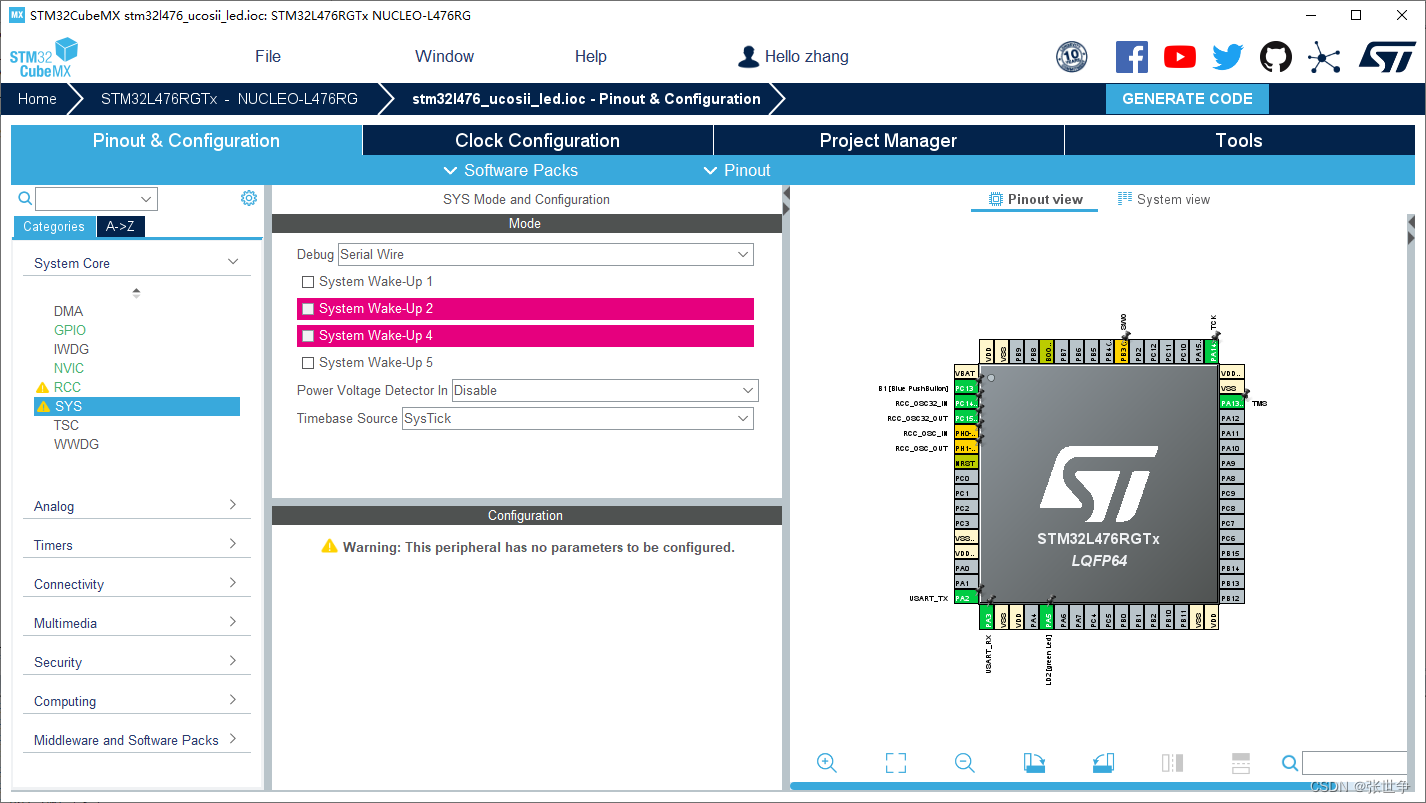Click the STM32CubeMX logo
Screen dimensions: 1426x803
(x=44, y=58)
